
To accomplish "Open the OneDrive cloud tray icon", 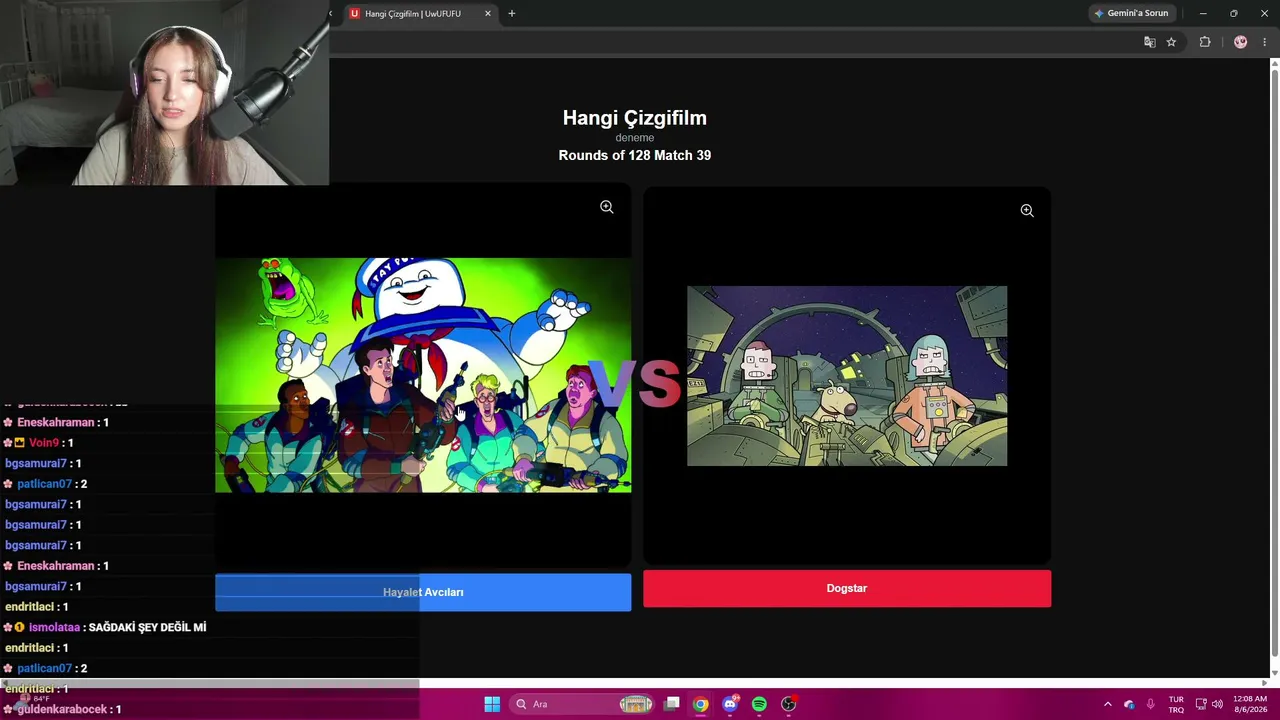I will click(x=1129, y=704).
